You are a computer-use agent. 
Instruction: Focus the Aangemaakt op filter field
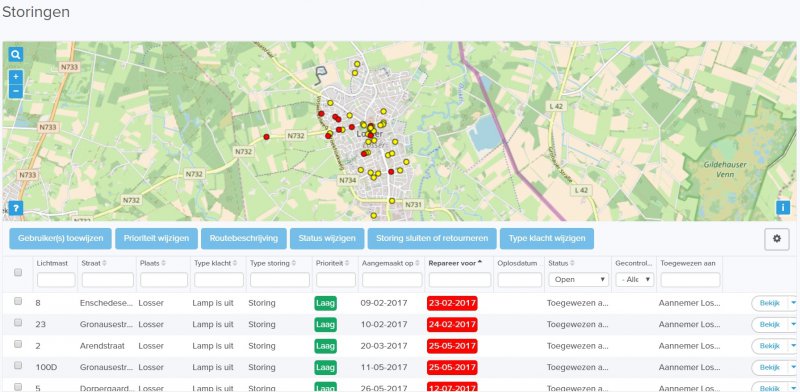pyautogui.click(x=392, y=280)
